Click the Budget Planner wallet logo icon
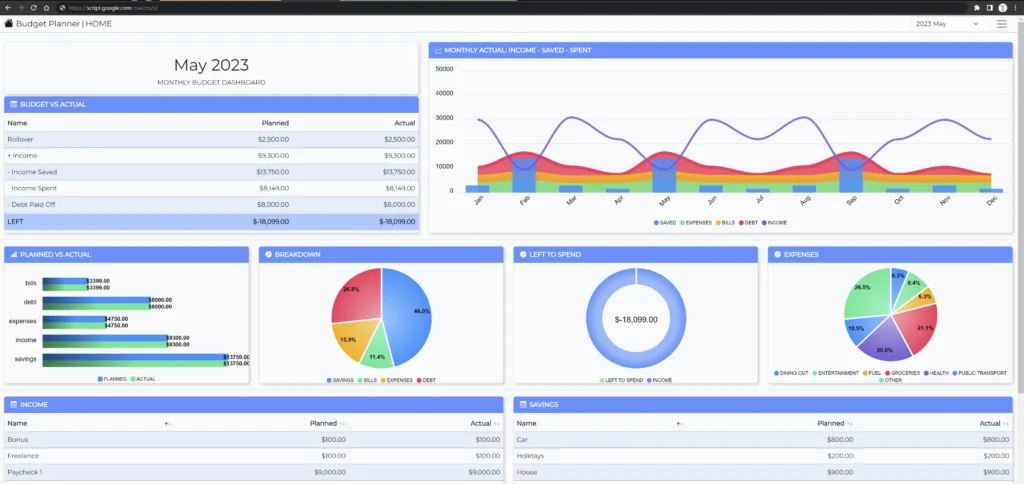This screenshot has height=484, width=1024. tap(9, 23)
